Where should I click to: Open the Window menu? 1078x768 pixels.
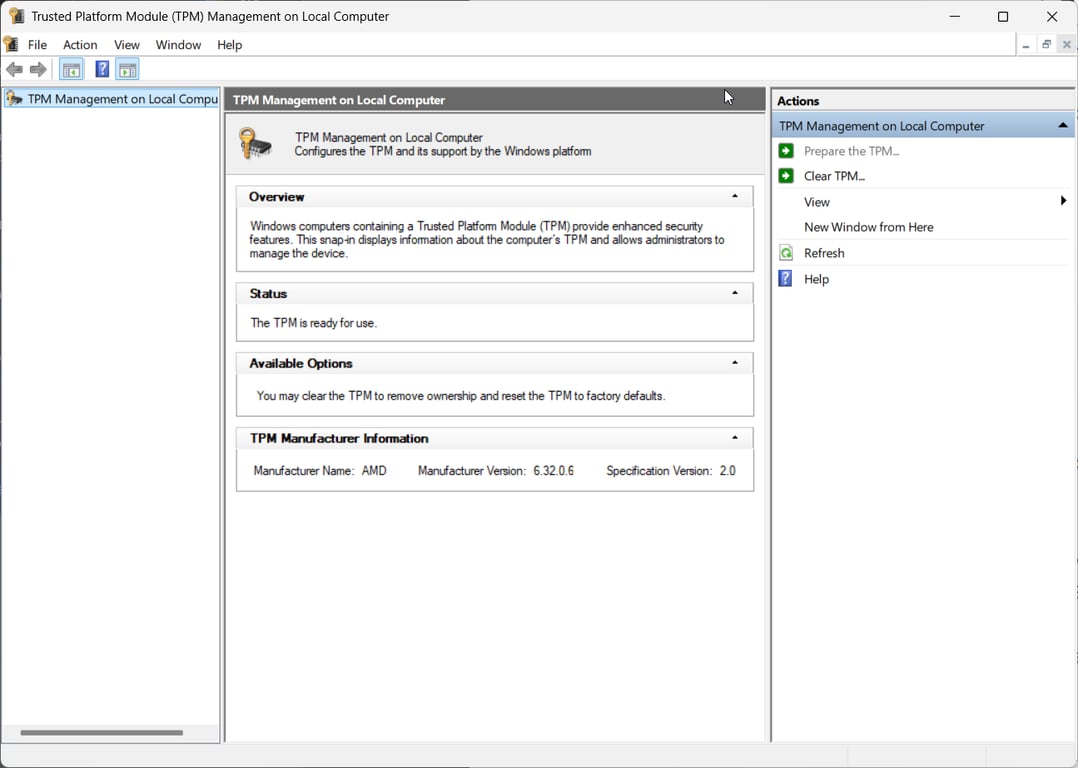pyautogui.click(x=178, y=45)
